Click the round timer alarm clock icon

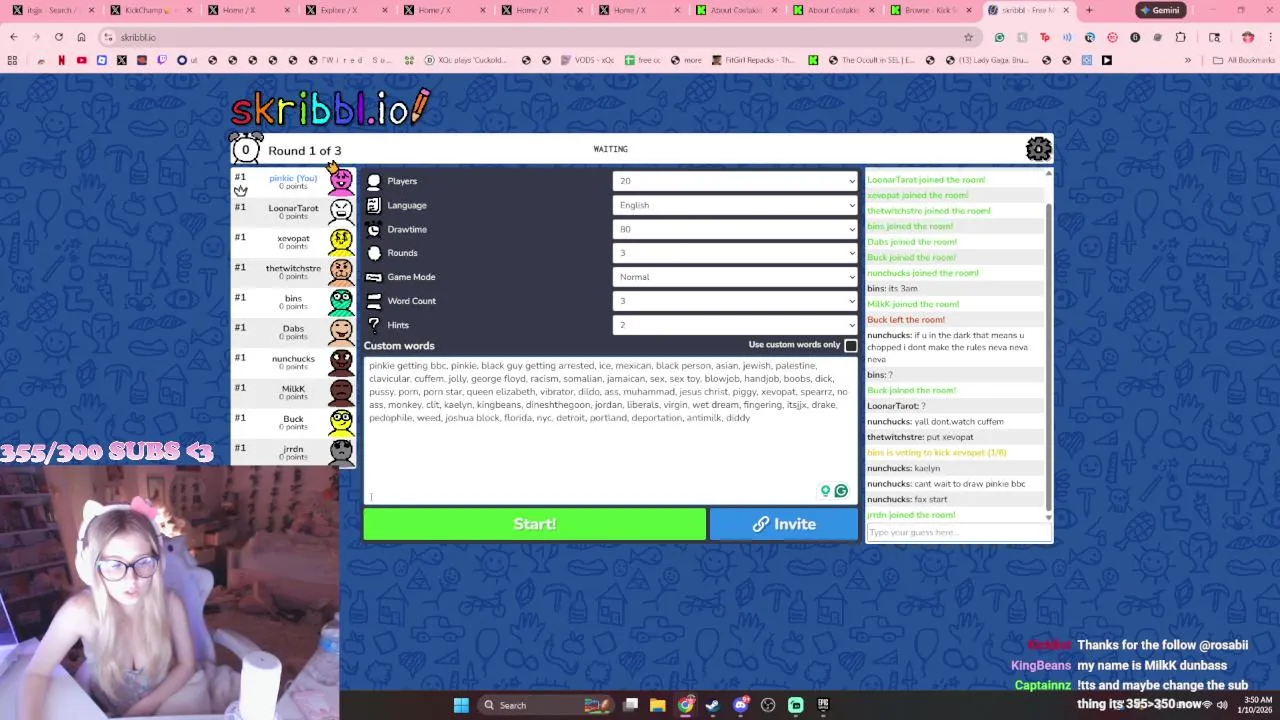[x=245, y=149]
